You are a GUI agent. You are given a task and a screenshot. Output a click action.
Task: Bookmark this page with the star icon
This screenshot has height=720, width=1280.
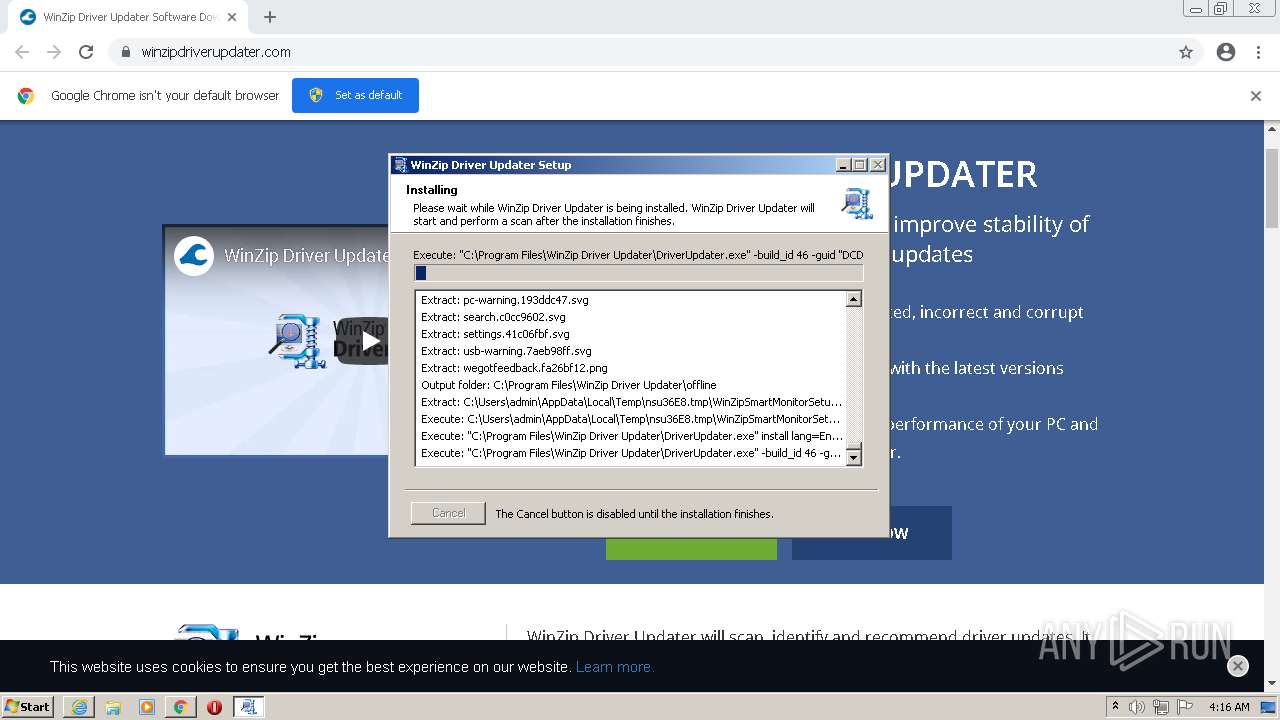[1186, 52]
